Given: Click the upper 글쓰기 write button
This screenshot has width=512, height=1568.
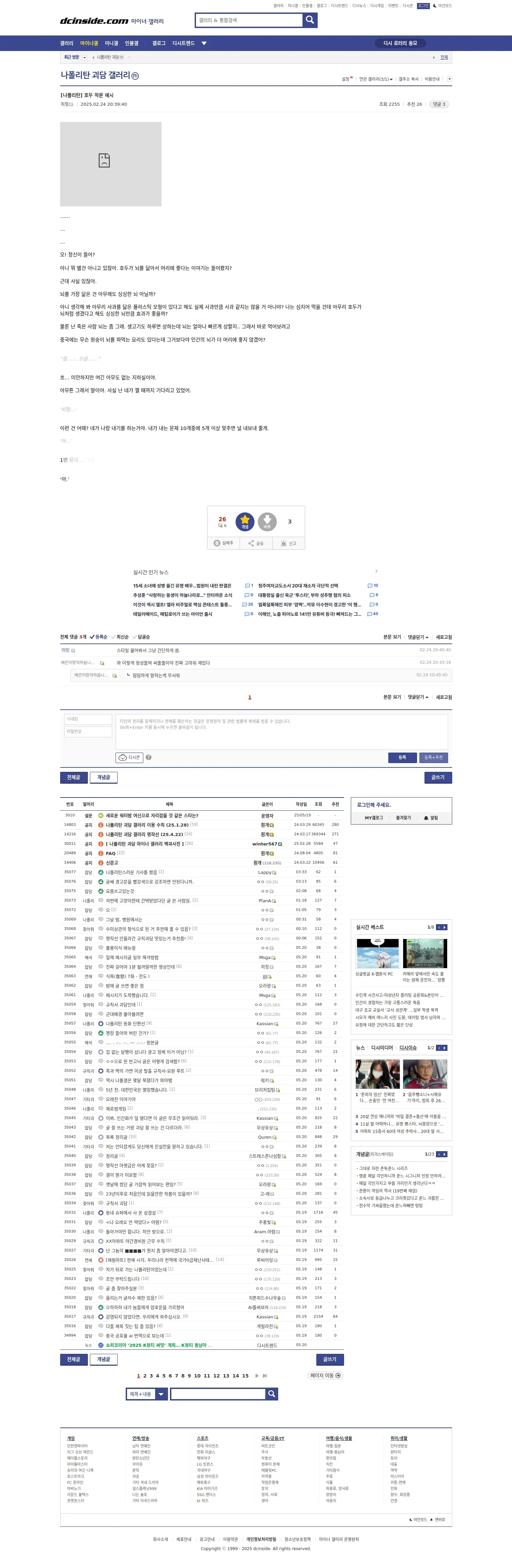Looking at the screenshot, I should point(438,777).
